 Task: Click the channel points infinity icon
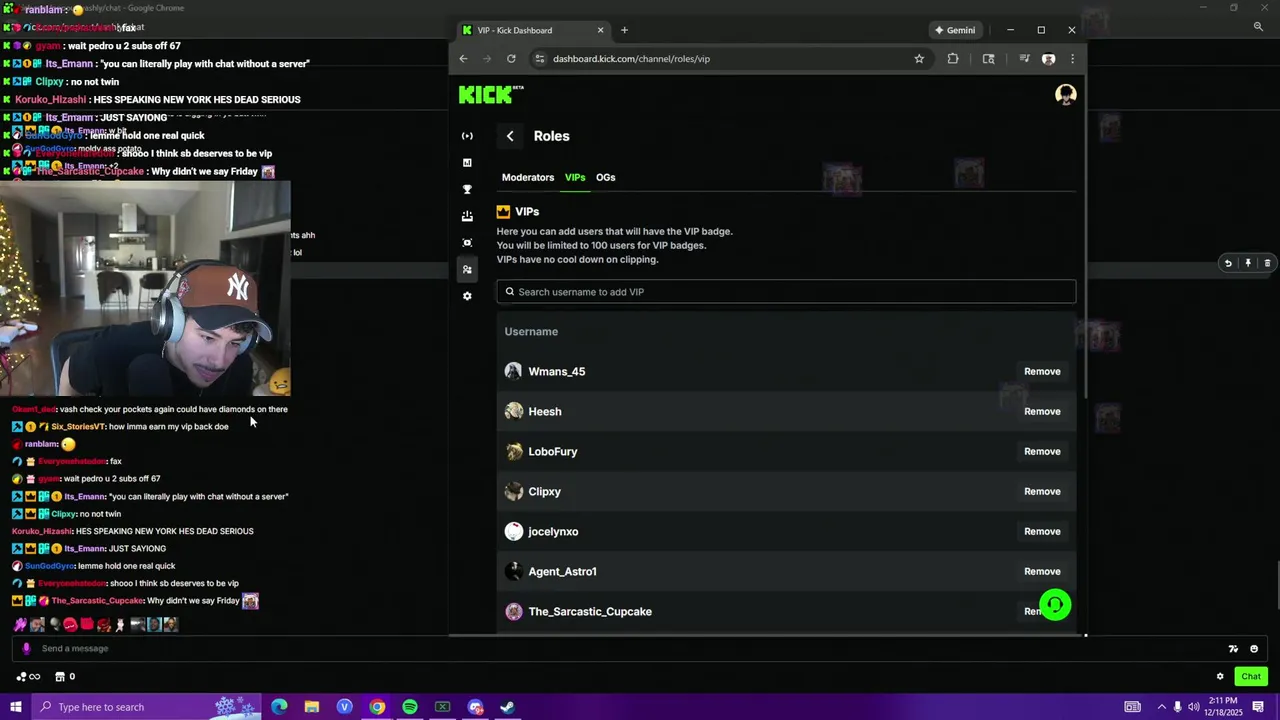[x=28, y=677]
